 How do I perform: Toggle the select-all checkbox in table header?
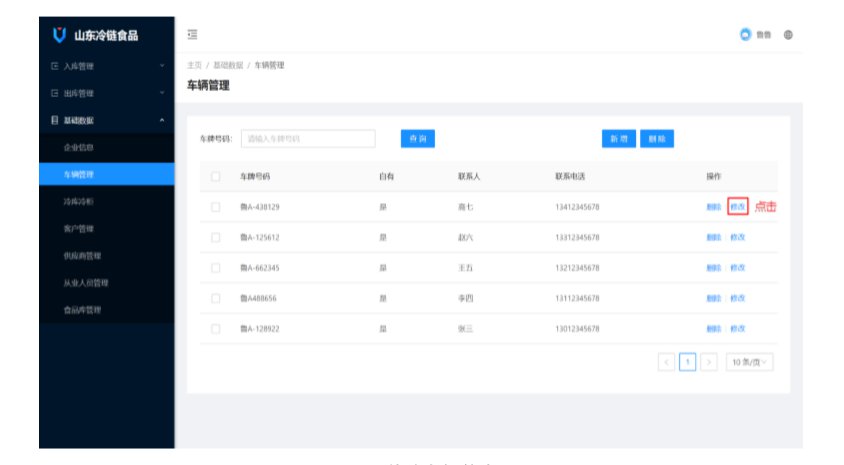[x=215, y=177]
